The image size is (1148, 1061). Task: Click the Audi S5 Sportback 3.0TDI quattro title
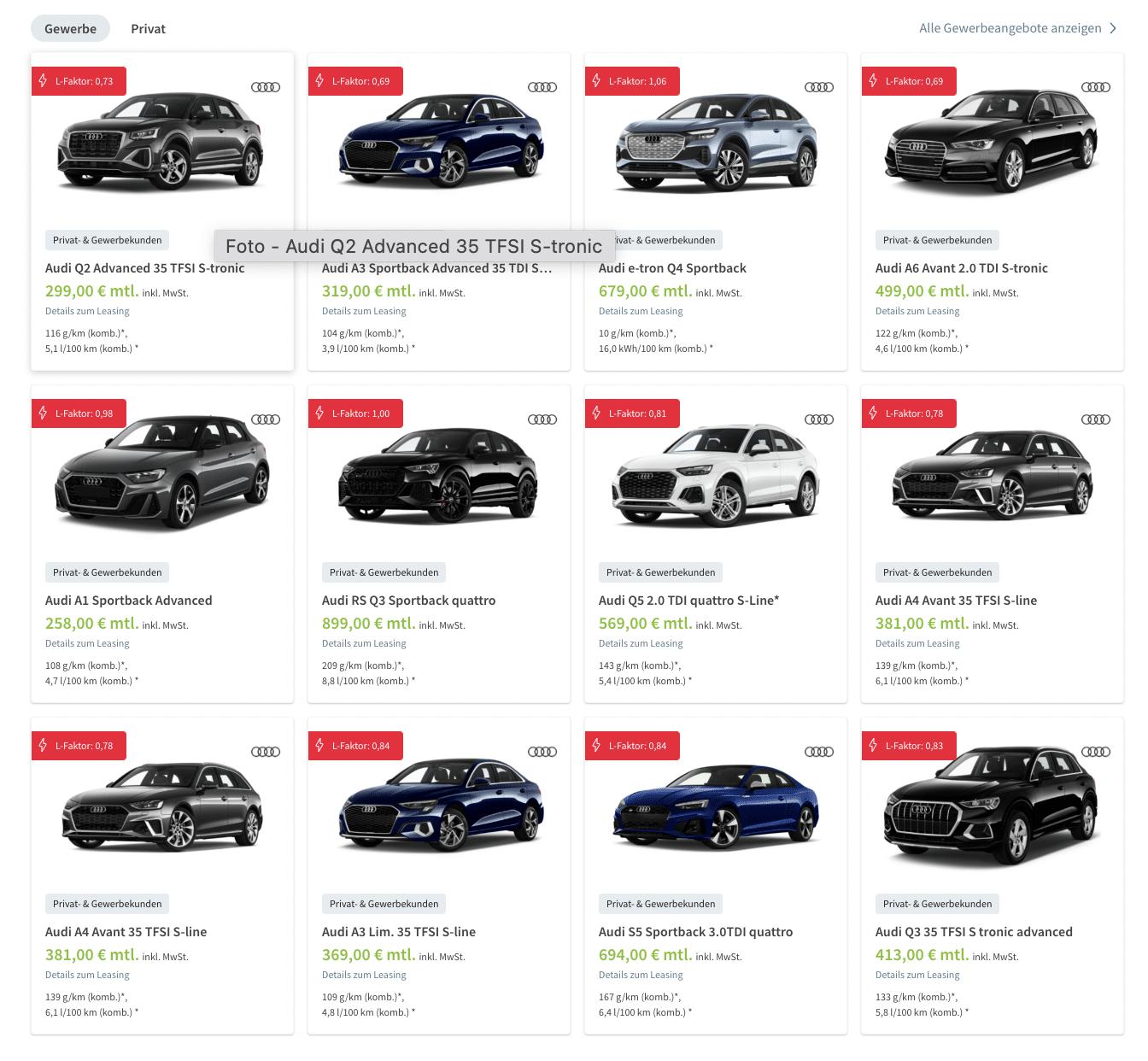point(695,932)
